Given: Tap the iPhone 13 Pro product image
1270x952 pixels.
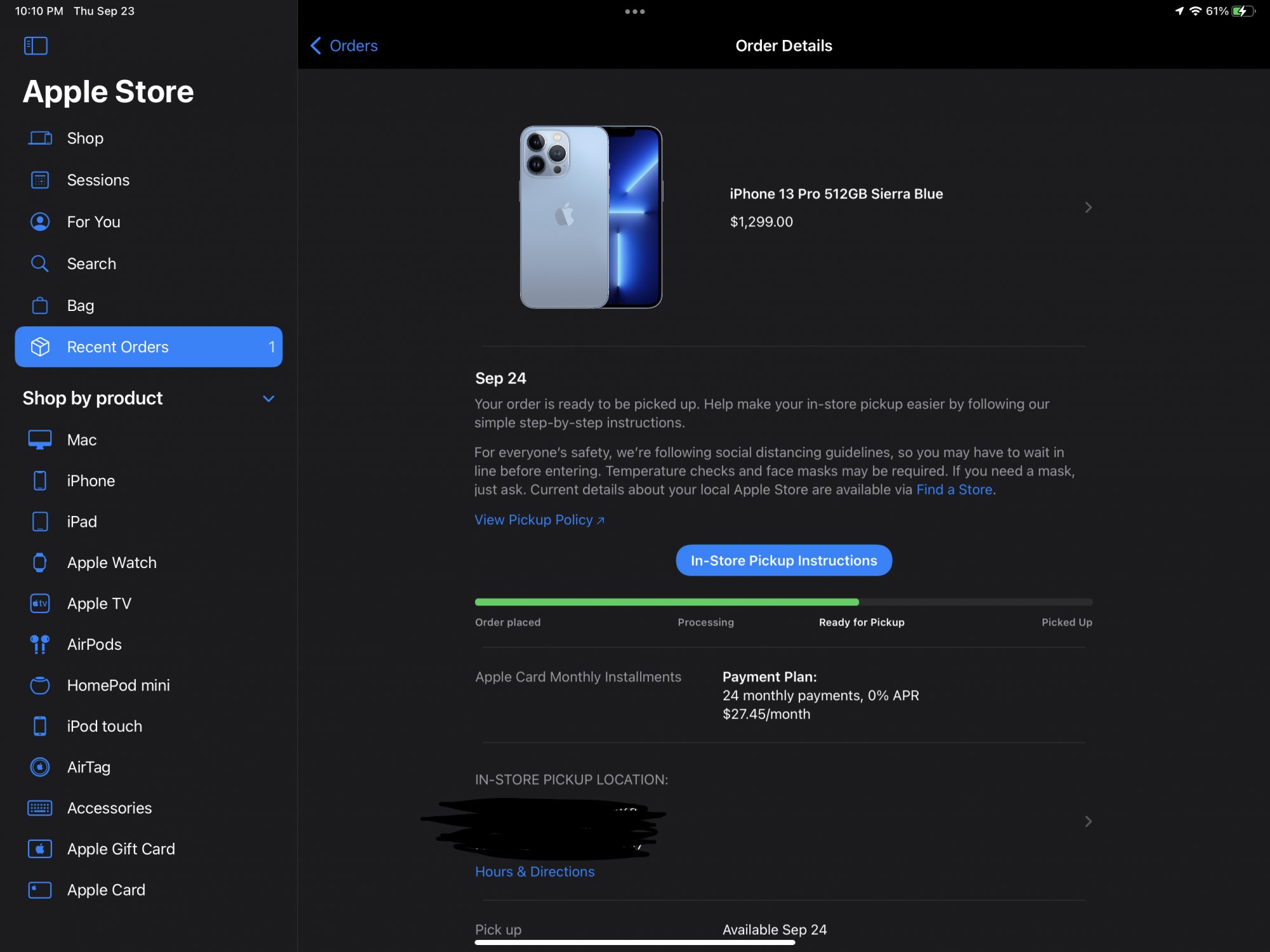Looking at the screenshot, I should pyautogui.click(x=591, y=217).
